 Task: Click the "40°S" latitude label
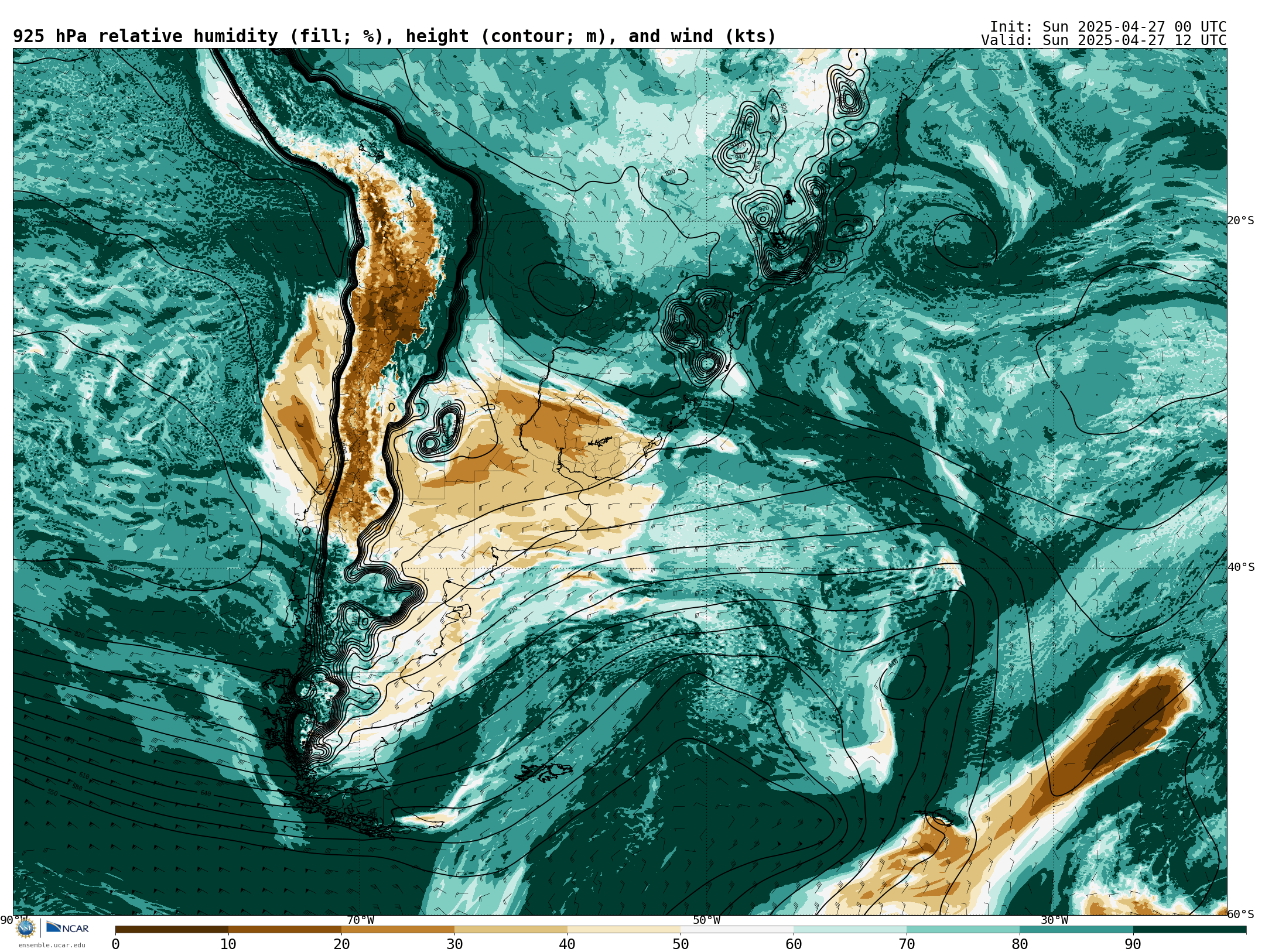[1241, 567]
